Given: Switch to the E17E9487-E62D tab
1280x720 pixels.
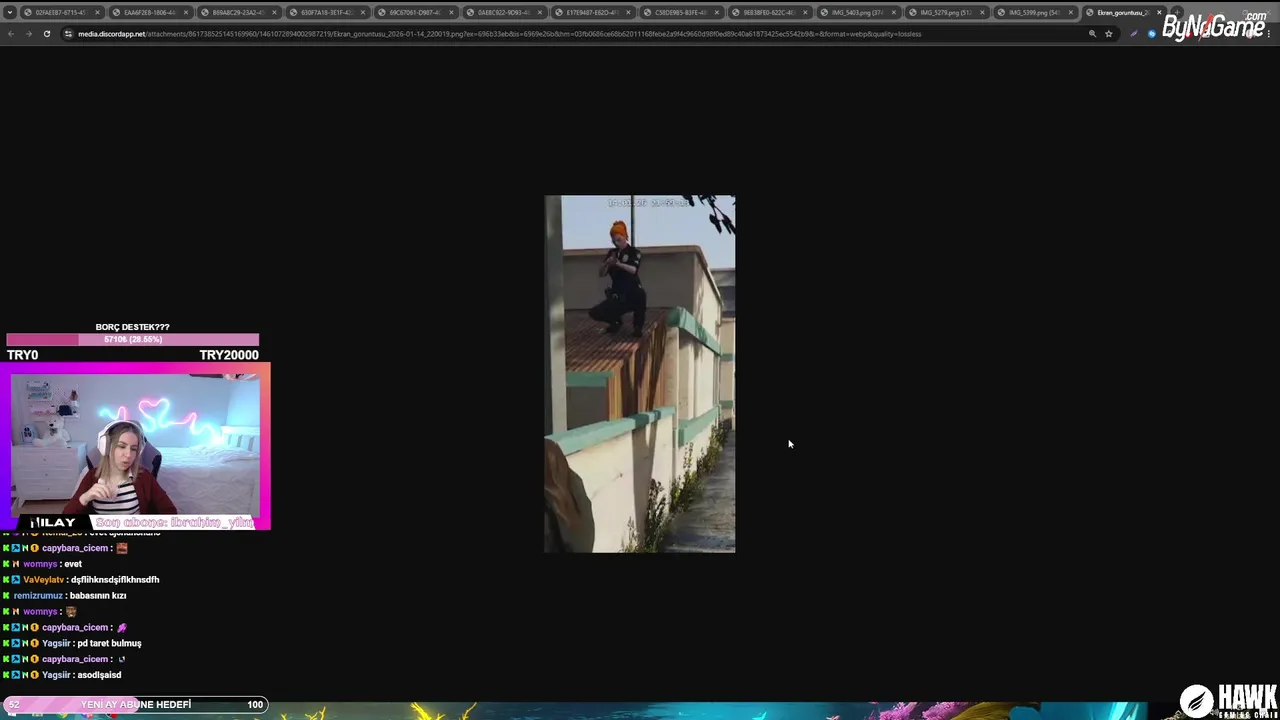Looking at the screenshot, I should point(592,13).
